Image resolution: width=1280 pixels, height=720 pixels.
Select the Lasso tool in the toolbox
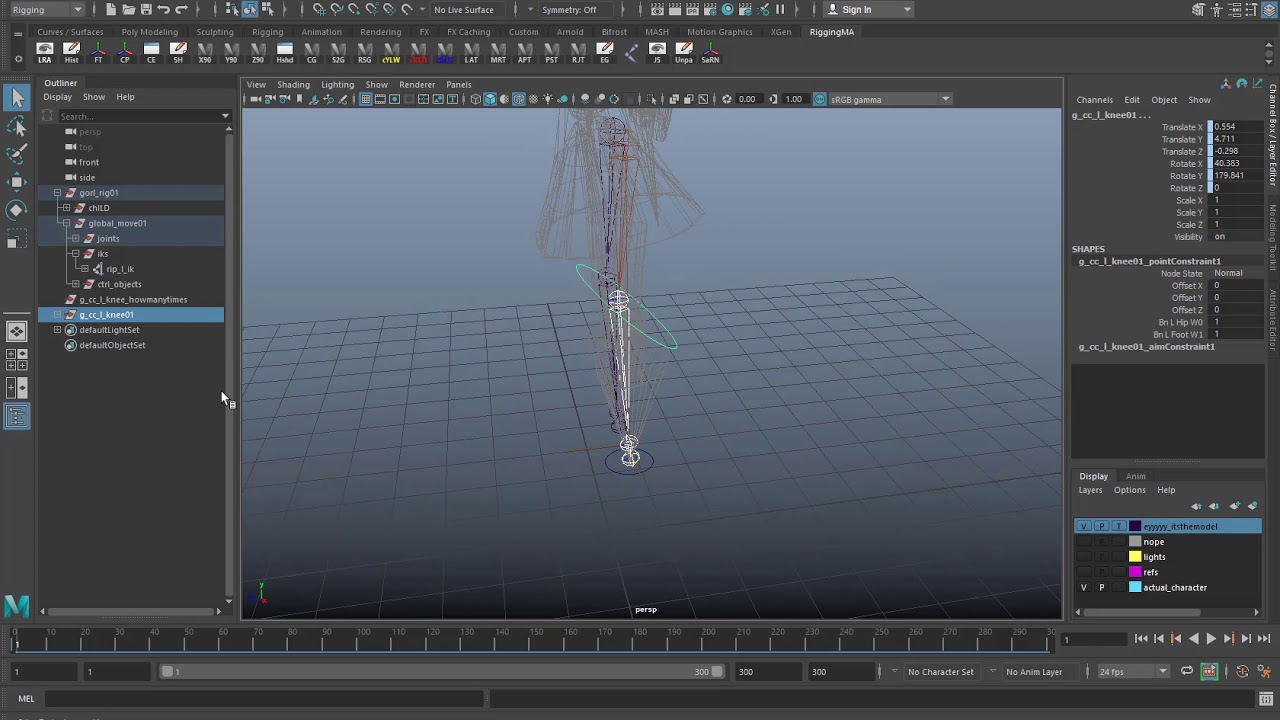click(x=17, y=126)
